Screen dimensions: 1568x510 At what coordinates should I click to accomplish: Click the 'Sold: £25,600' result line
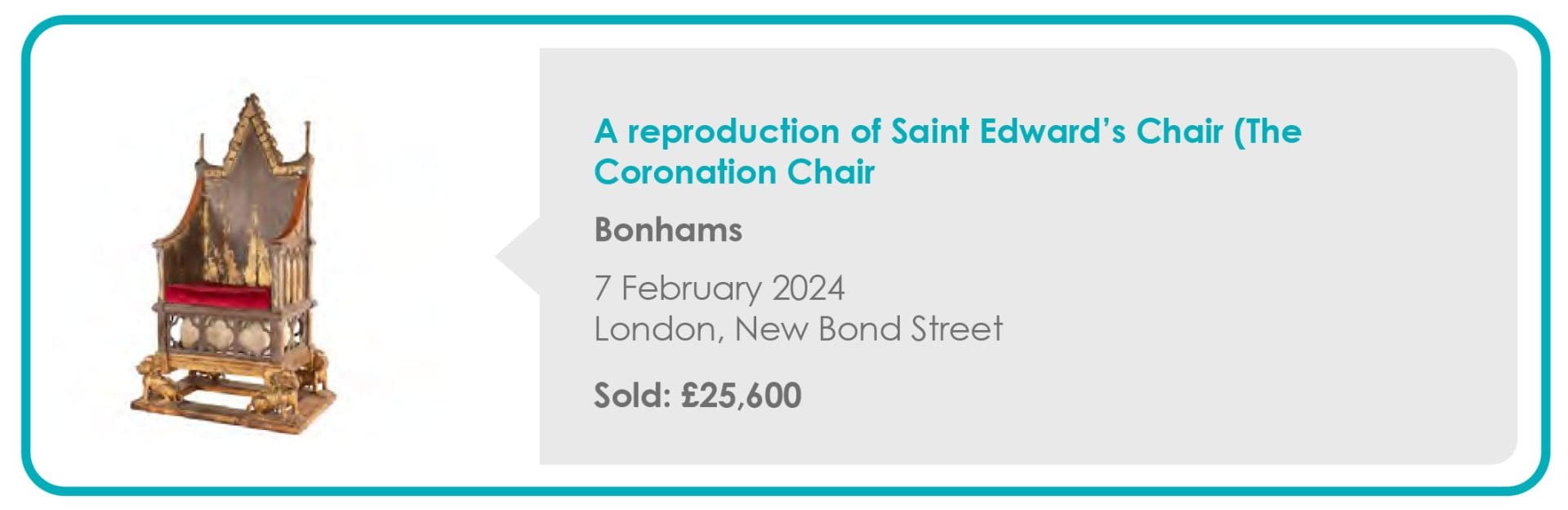pyautogui.click(x=697, y=396)
